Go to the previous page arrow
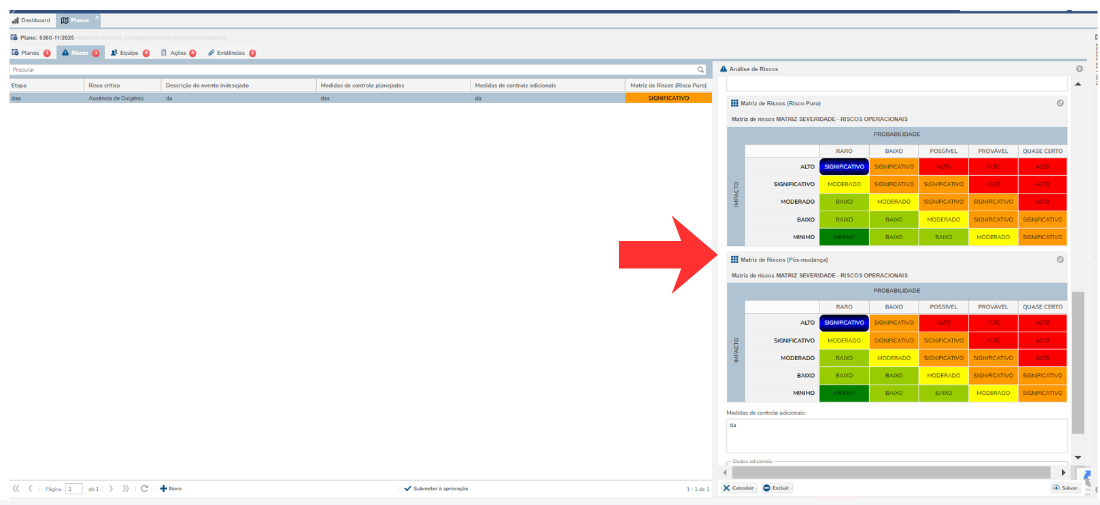The height and width of the screenshot is (505, 1100). tap(30, 488)
